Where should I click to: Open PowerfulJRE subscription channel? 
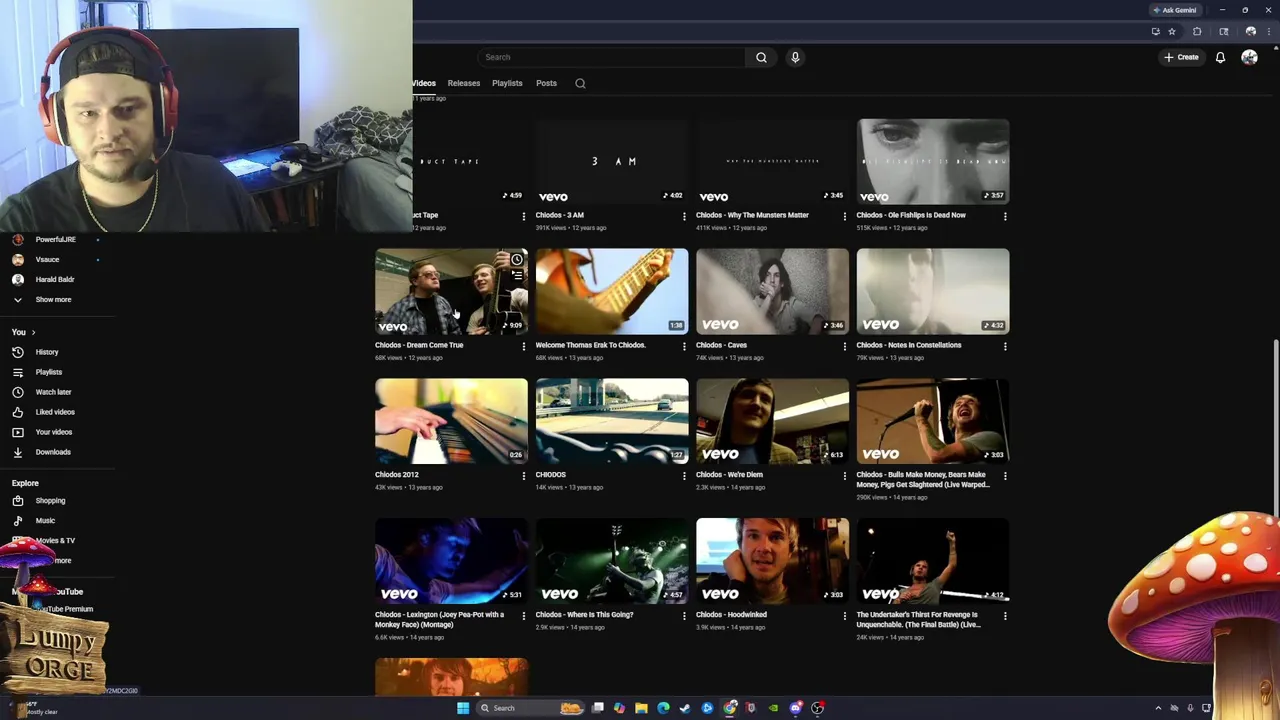coord(55,239)
